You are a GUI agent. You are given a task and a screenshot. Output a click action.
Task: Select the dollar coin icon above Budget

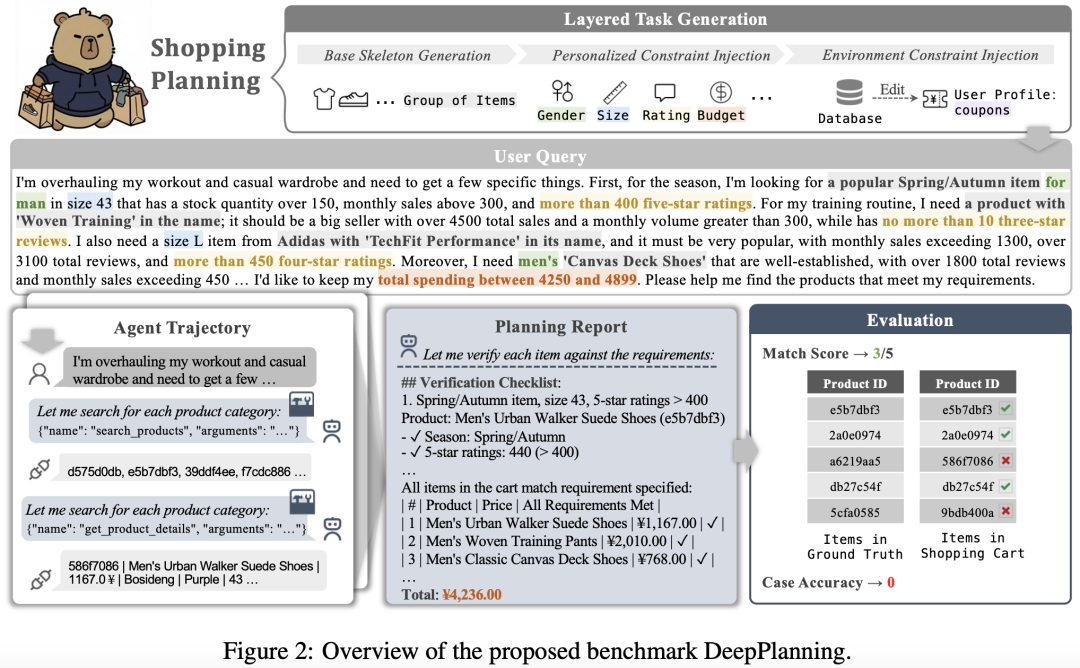click(720, 92)
